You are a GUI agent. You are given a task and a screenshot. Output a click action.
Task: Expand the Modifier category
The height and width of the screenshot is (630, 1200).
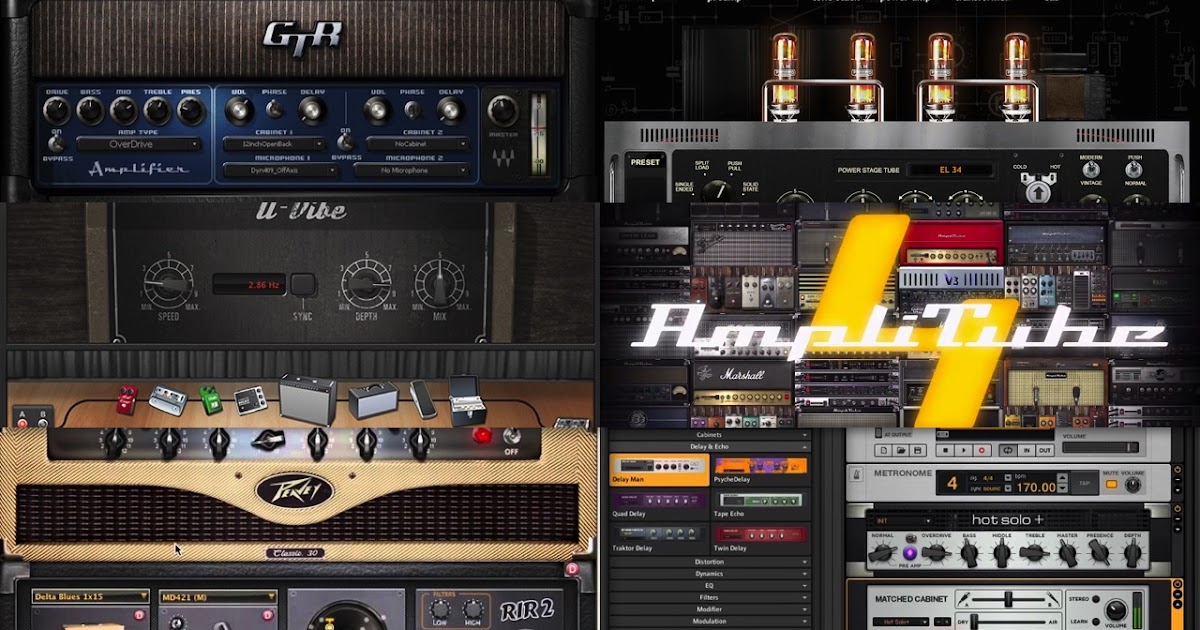pyautogui.click(x=710, y=609)
